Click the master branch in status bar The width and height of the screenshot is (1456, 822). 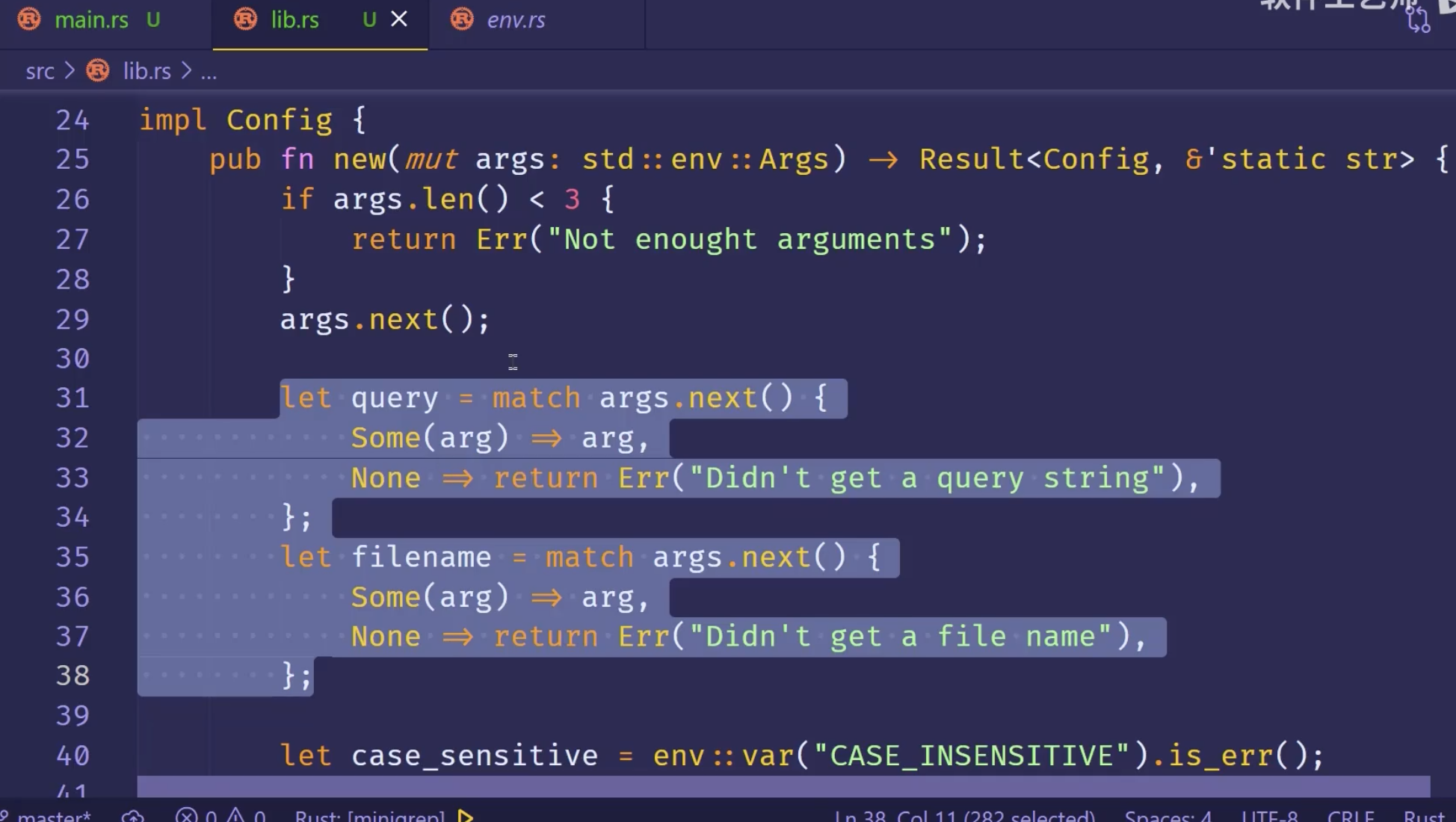pyautogui.click(x=52, y=816)
